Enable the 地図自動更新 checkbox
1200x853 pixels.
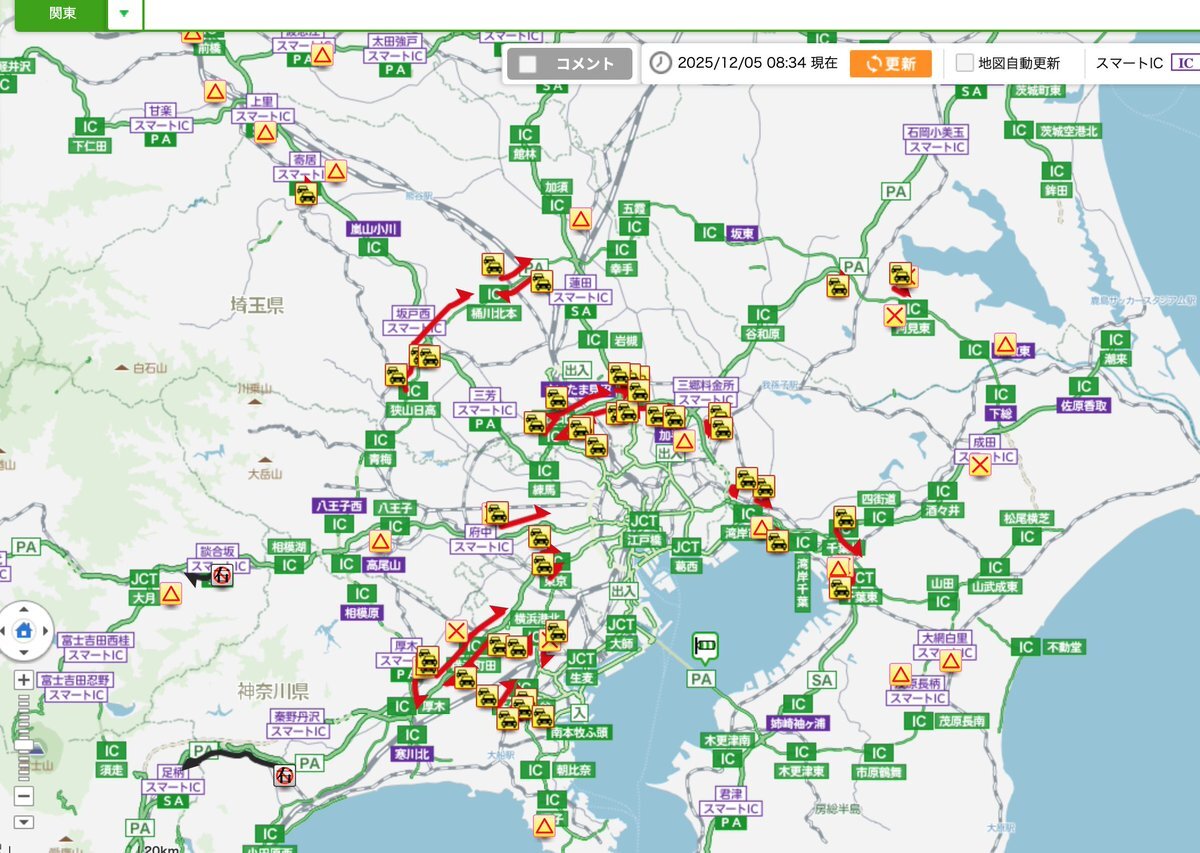pyautogui.click(x=964, y=63)
